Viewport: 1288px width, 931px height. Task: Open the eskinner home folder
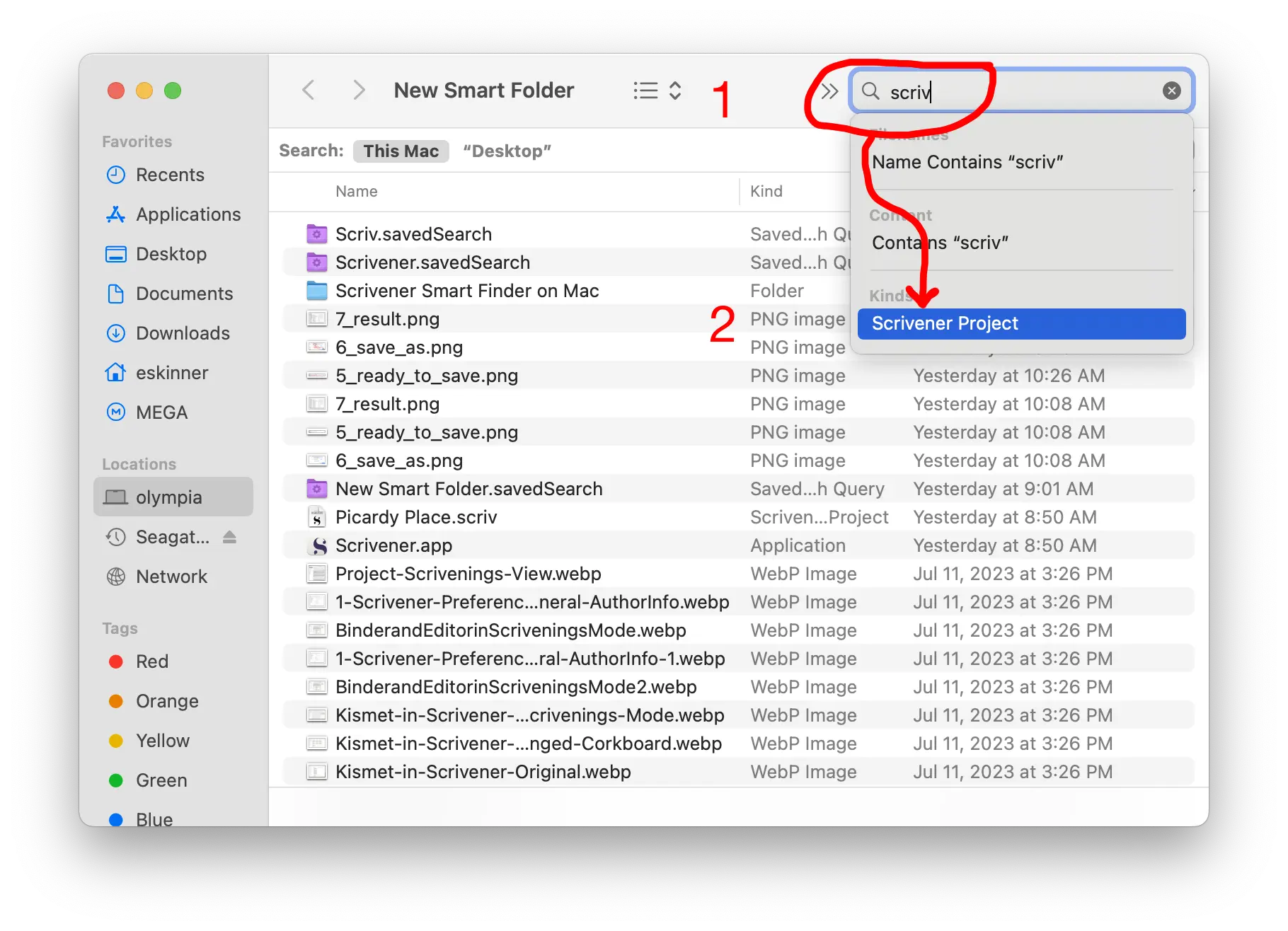click(x=172, y=373)
